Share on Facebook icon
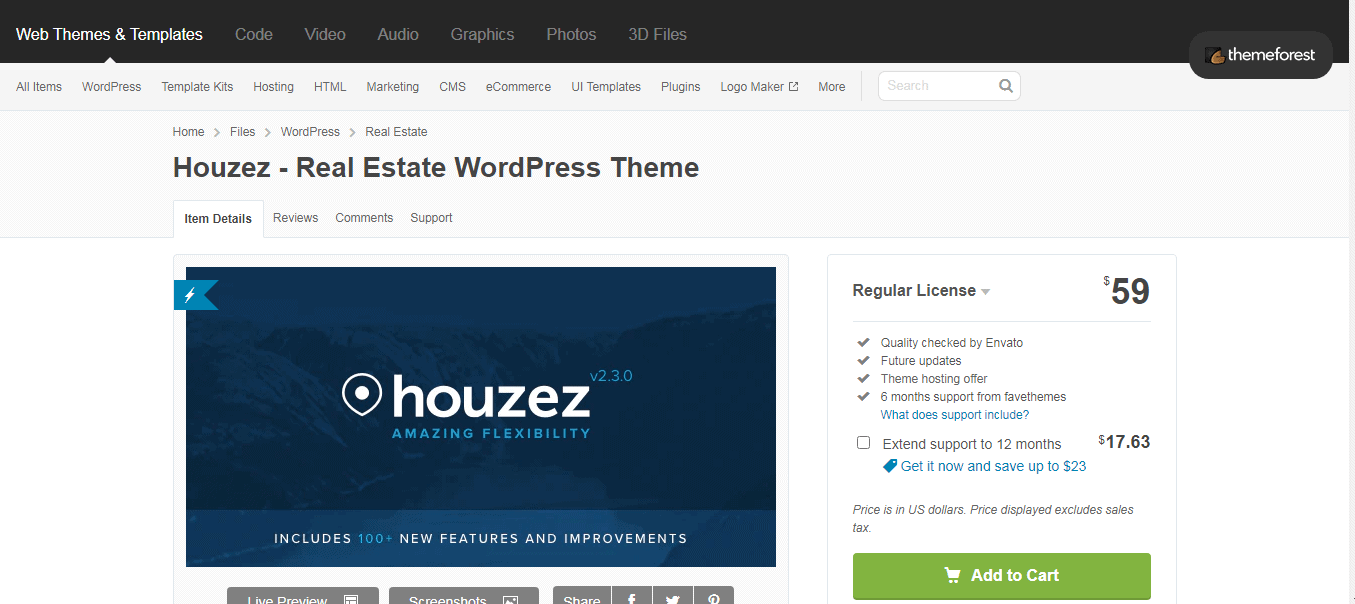The image size is (1355, 604). click(632, 598)
